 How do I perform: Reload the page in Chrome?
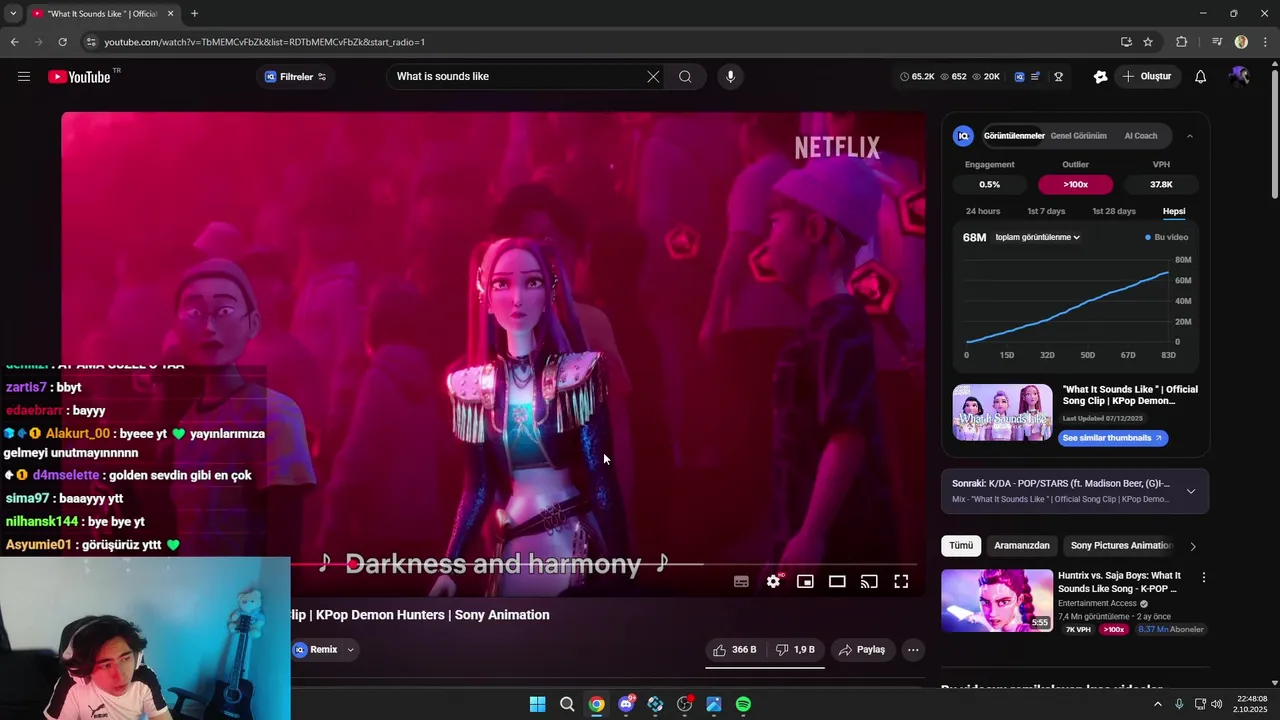[62, 42]
